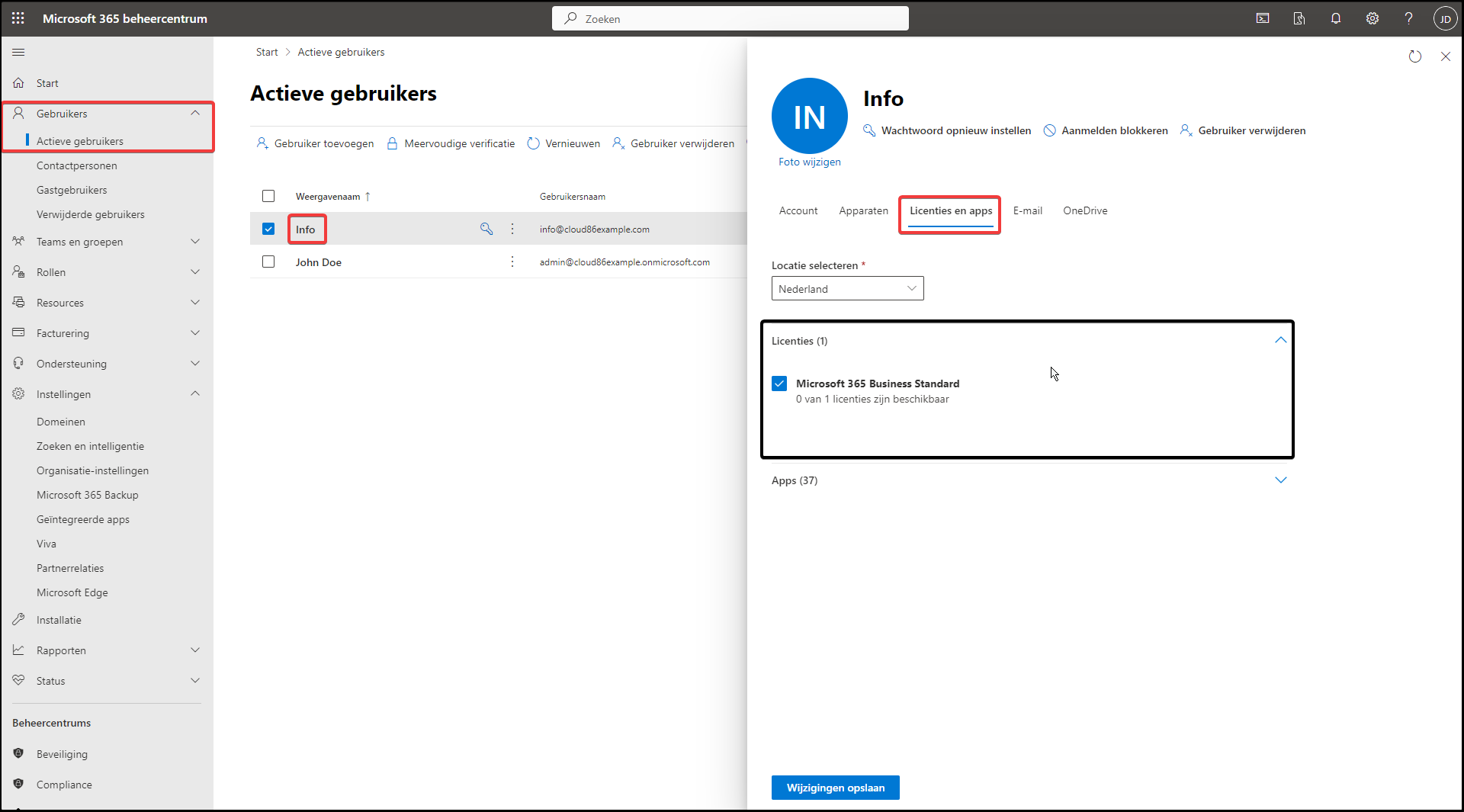Screen dimensions: 1464x812
Task: Click Wachtwoord opnieuw instellen
Action: [x=947, y=130]
